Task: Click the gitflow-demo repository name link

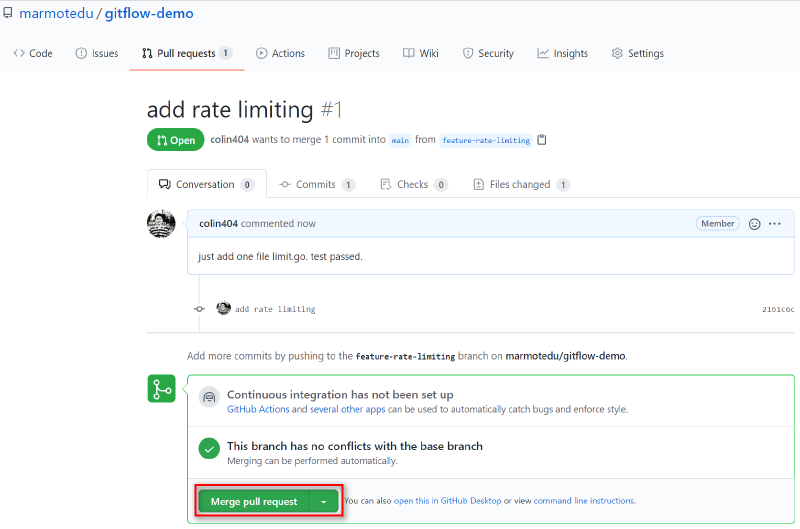Action: (x=149, y=14)
